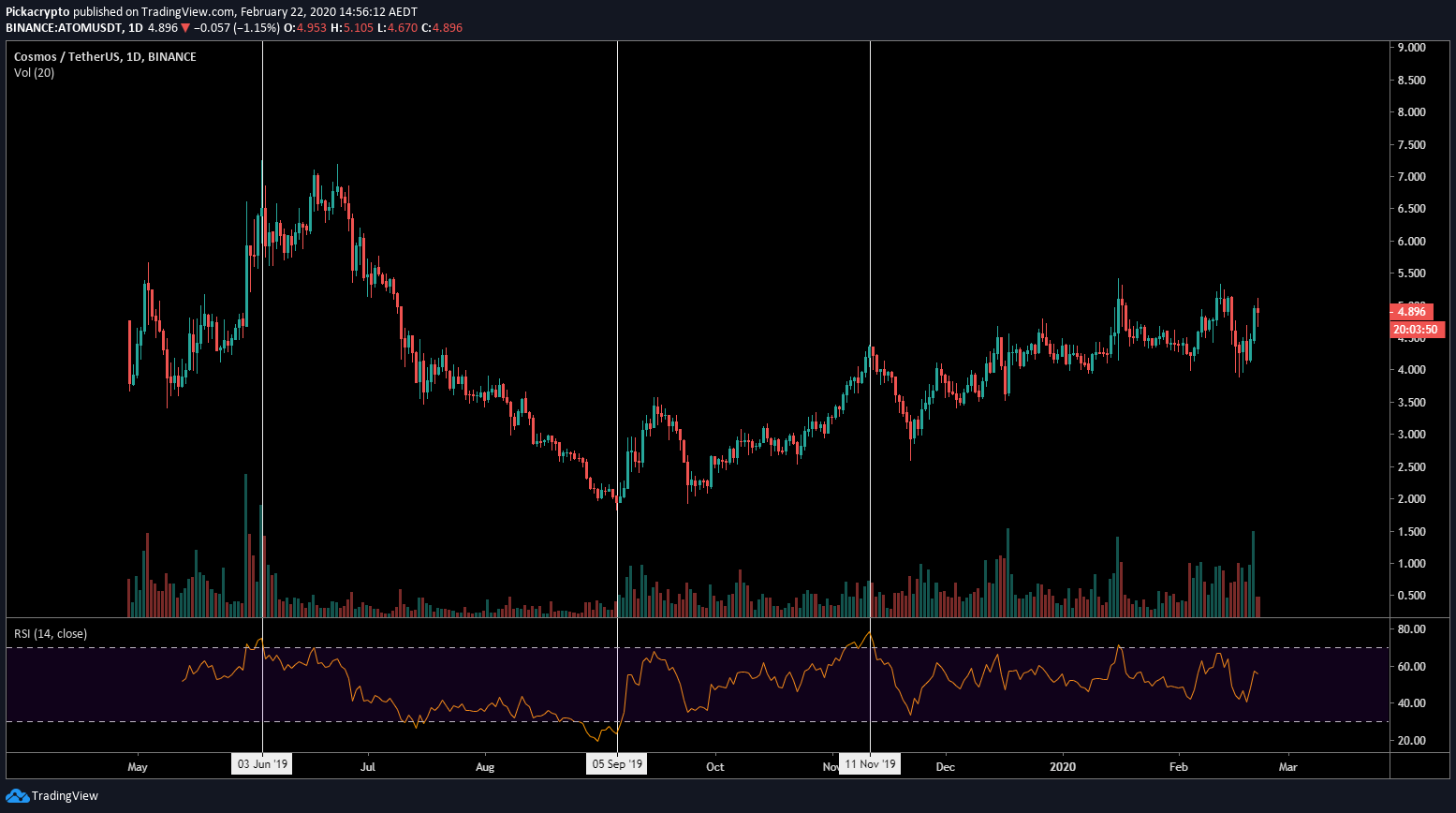Viewport: 1456px width, 813px height.
Task: Select the Cosmos / TetherUS, 1D, BINANCE legend
Action: [105, 57]
